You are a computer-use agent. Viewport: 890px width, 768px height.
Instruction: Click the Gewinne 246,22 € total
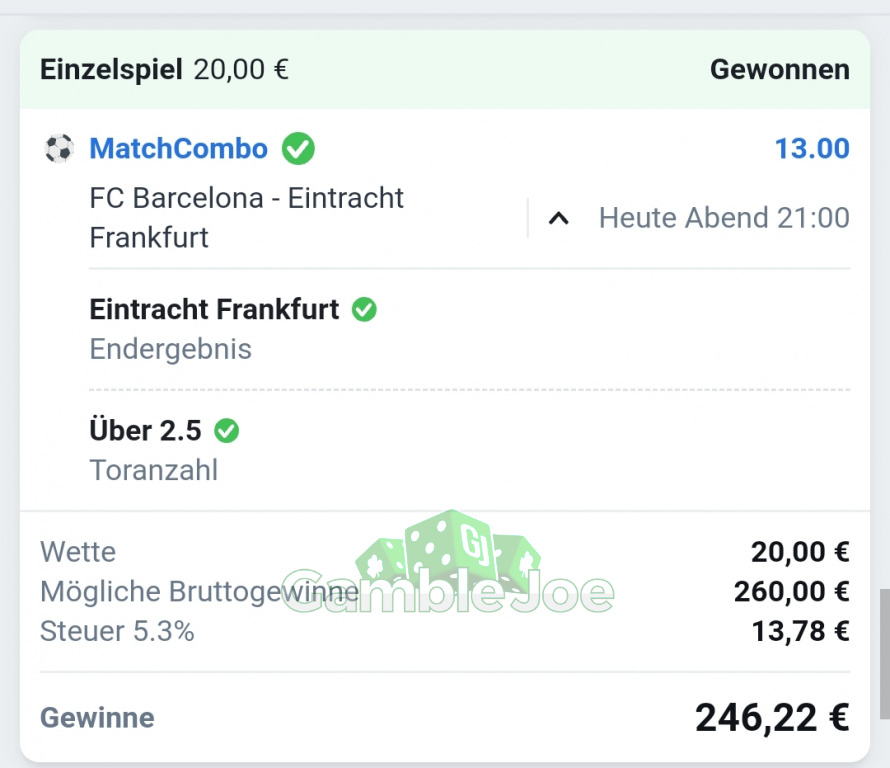pos(773,718)
